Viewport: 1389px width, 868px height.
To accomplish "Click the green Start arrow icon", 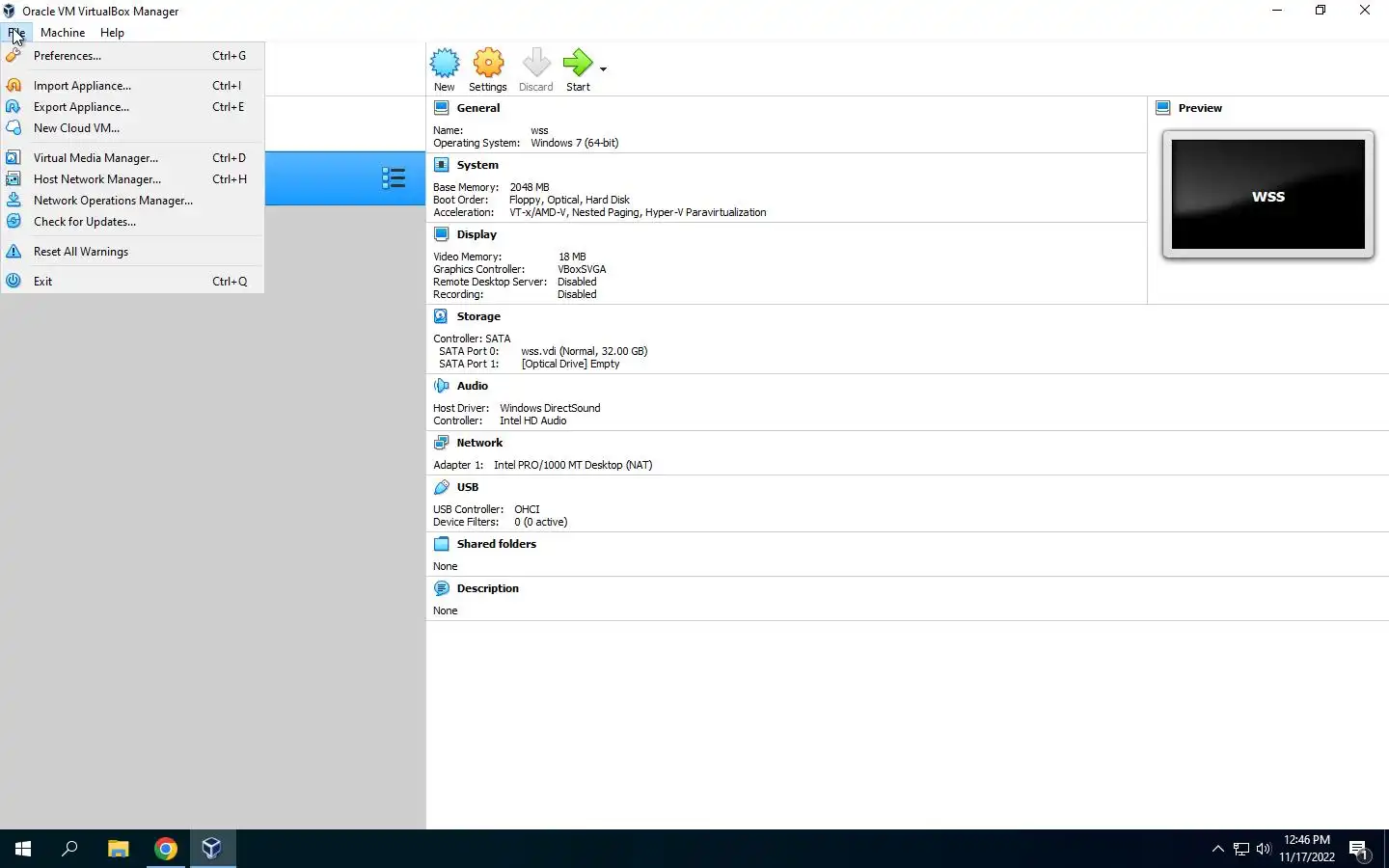I will [578, 63].
